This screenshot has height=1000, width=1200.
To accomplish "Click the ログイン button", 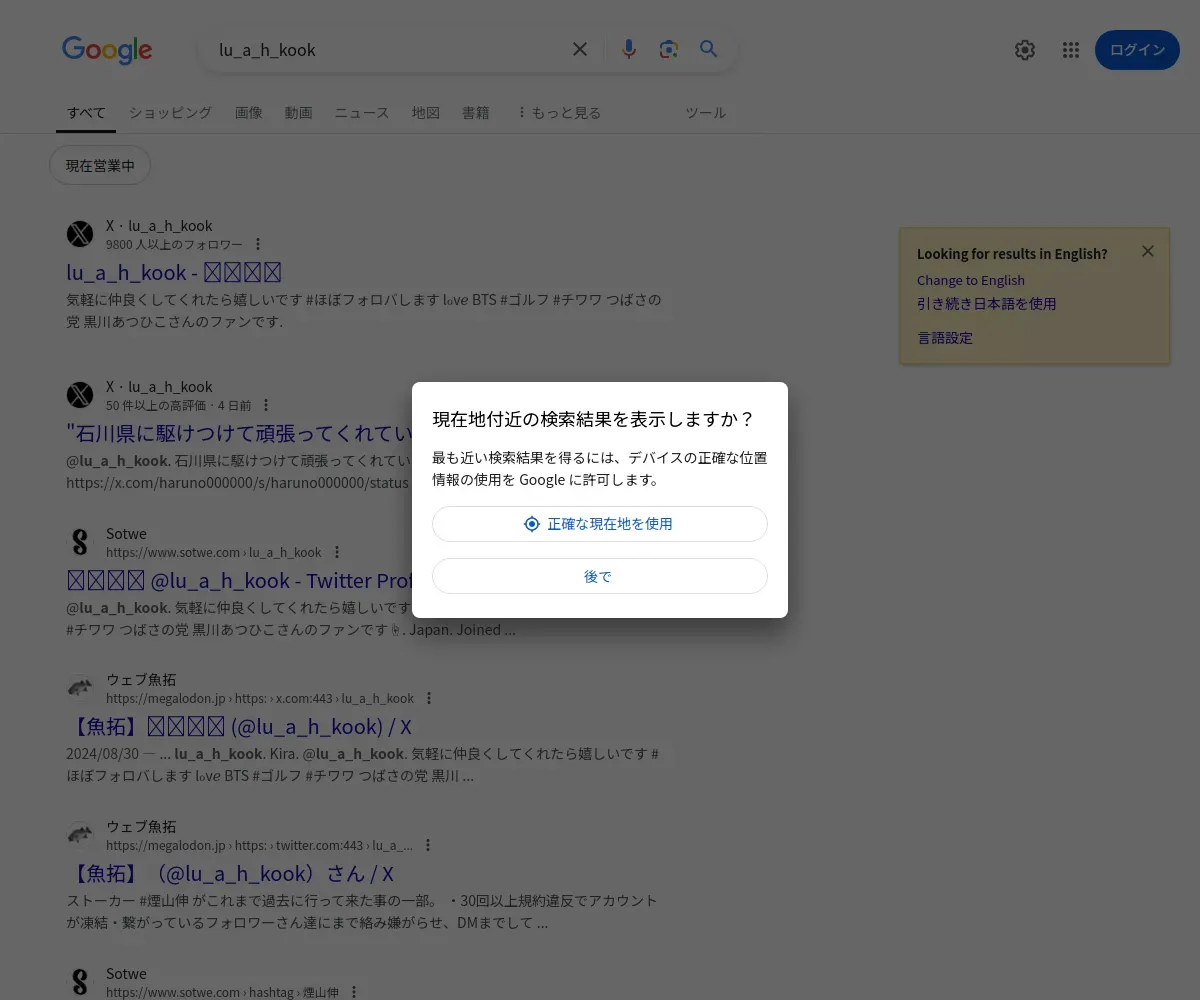I will (x=1137, y=50).
